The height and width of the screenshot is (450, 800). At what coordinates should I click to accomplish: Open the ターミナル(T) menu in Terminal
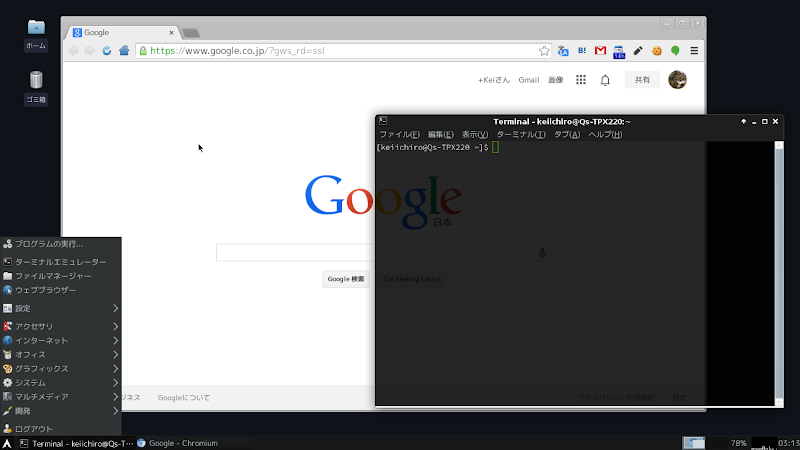[521, 135]
